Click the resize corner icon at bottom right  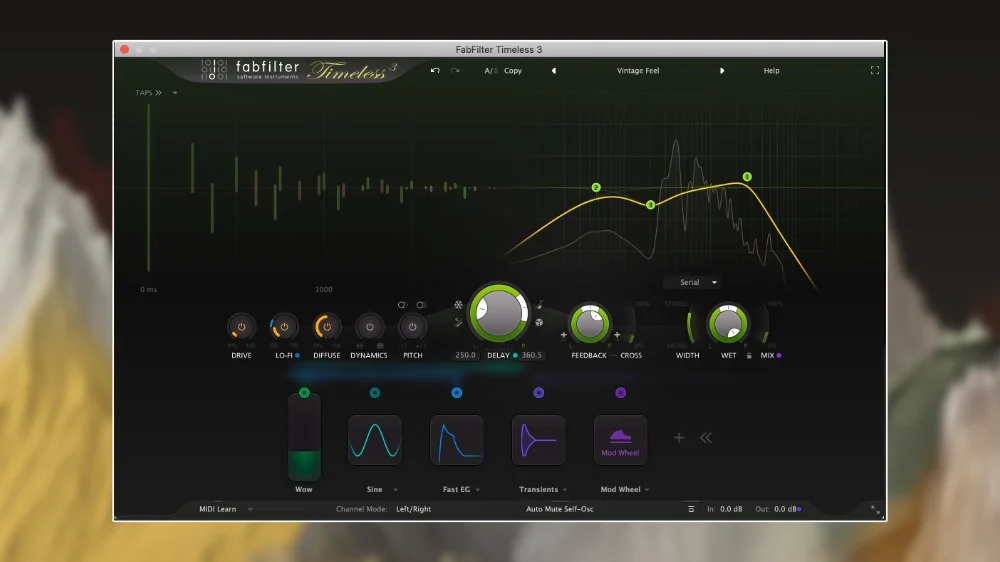[876, 510]
